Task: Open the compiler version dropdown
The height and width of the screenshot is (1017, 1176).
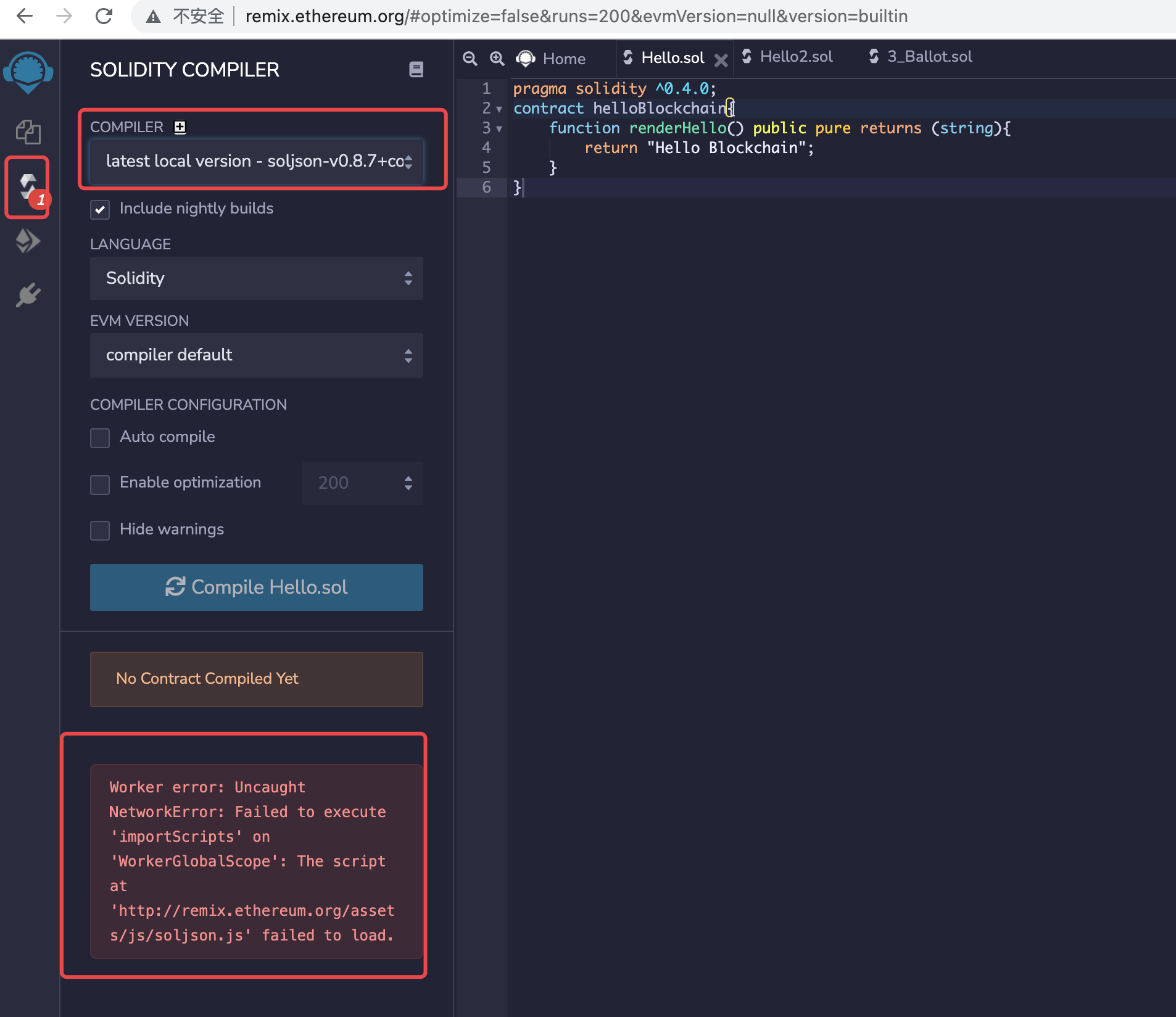Action: point(257,161)
